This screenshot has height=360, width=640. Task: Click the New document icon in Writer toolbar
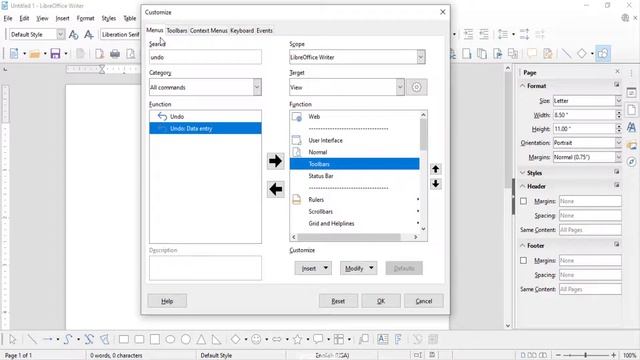[14, 53]
